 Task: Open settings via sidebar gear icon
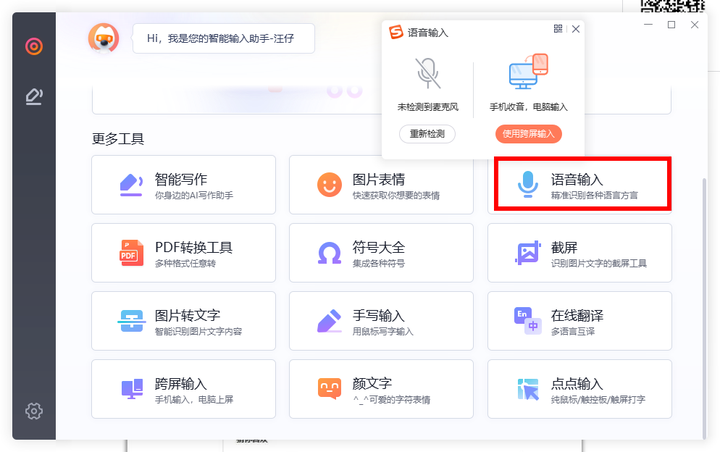click(x=34, y=411)
